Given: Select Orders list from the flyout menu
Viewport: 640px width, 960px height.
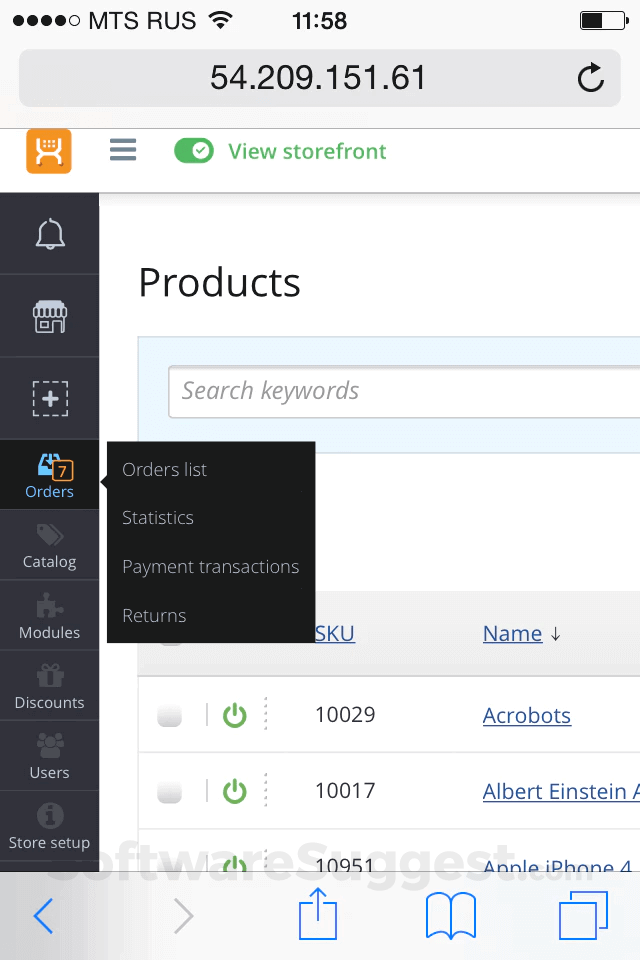Looking at the screenshot, I should pyautogui.click(x=165, y=470).
